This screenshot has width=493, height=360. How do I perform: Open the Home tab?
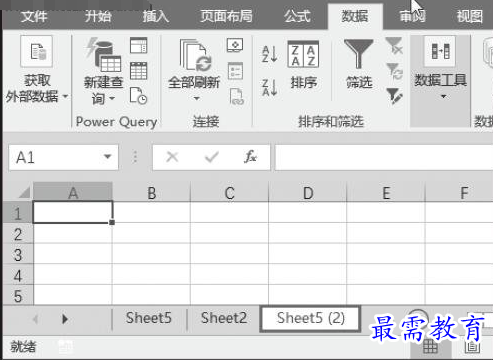tap(97, 16)
